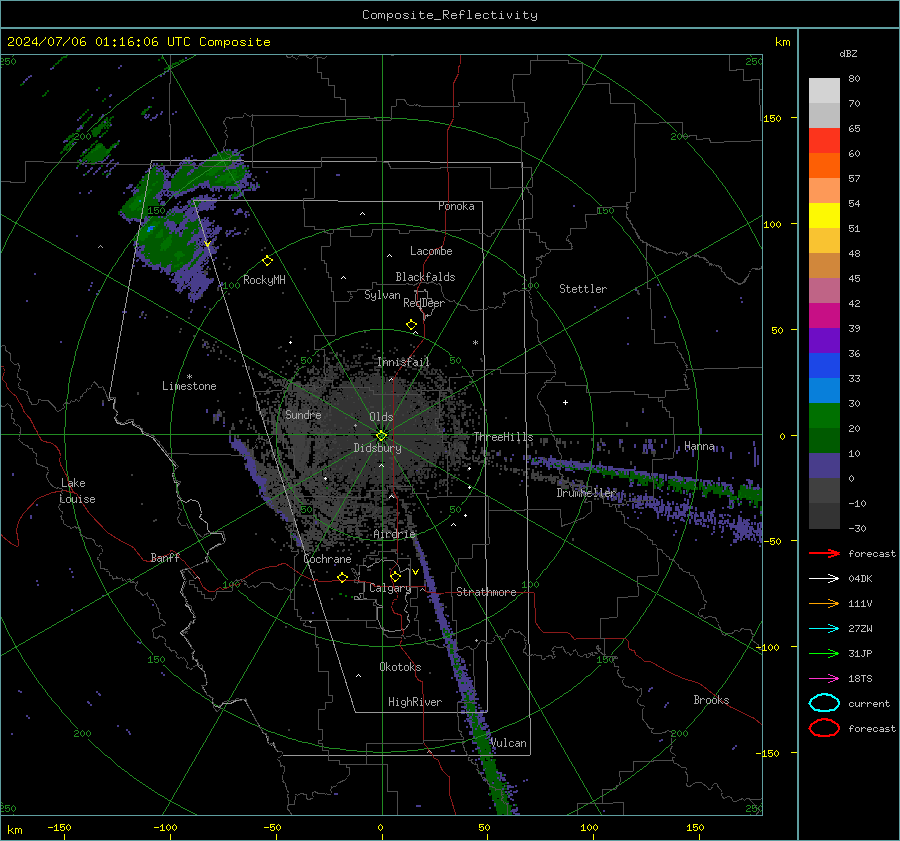Click the yellow diamond marker below Cochrane

point(342,577)
